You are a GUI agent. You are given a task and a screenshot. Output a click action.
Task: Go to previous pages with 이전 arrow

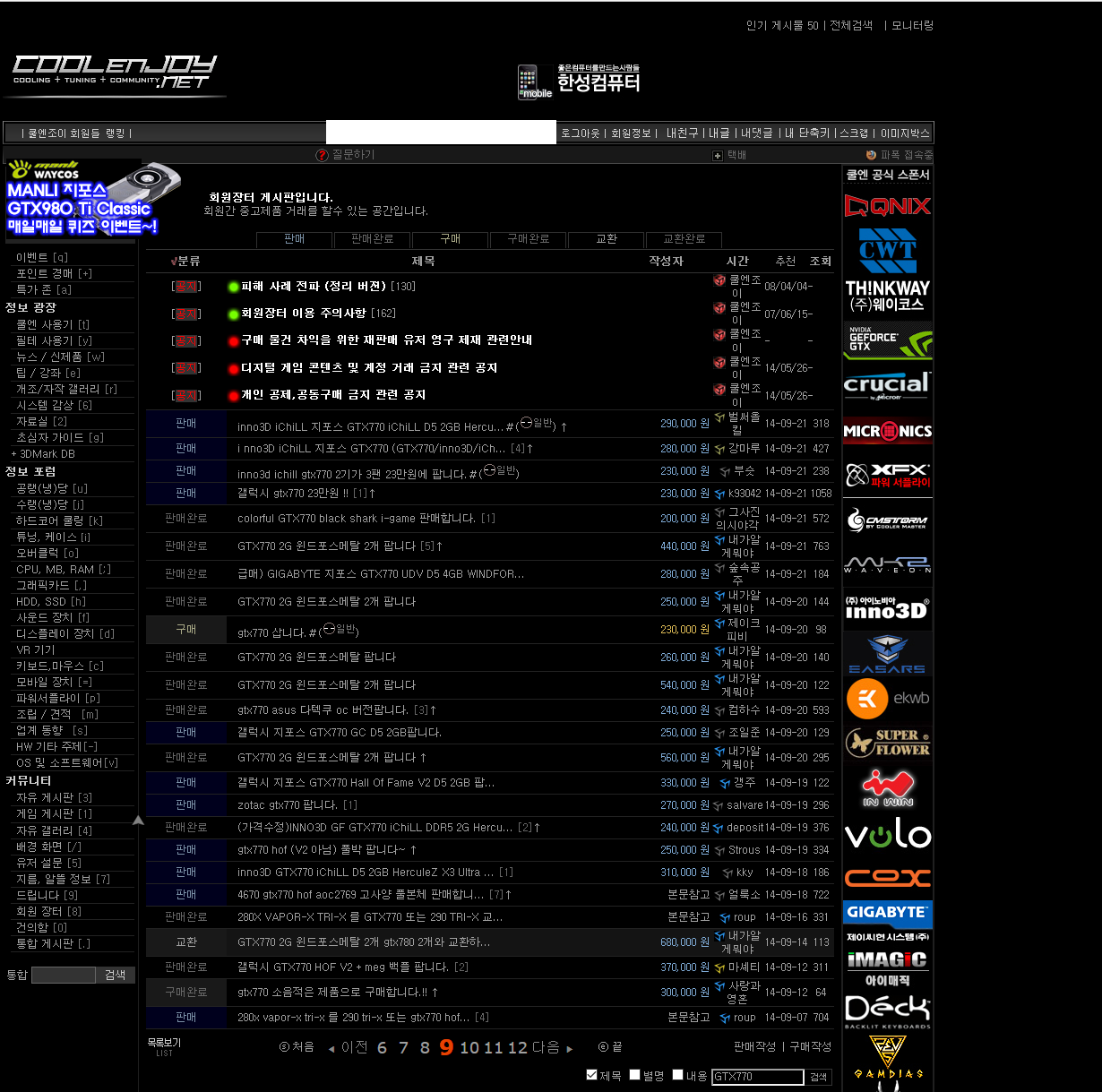[x=331, y=1048]
